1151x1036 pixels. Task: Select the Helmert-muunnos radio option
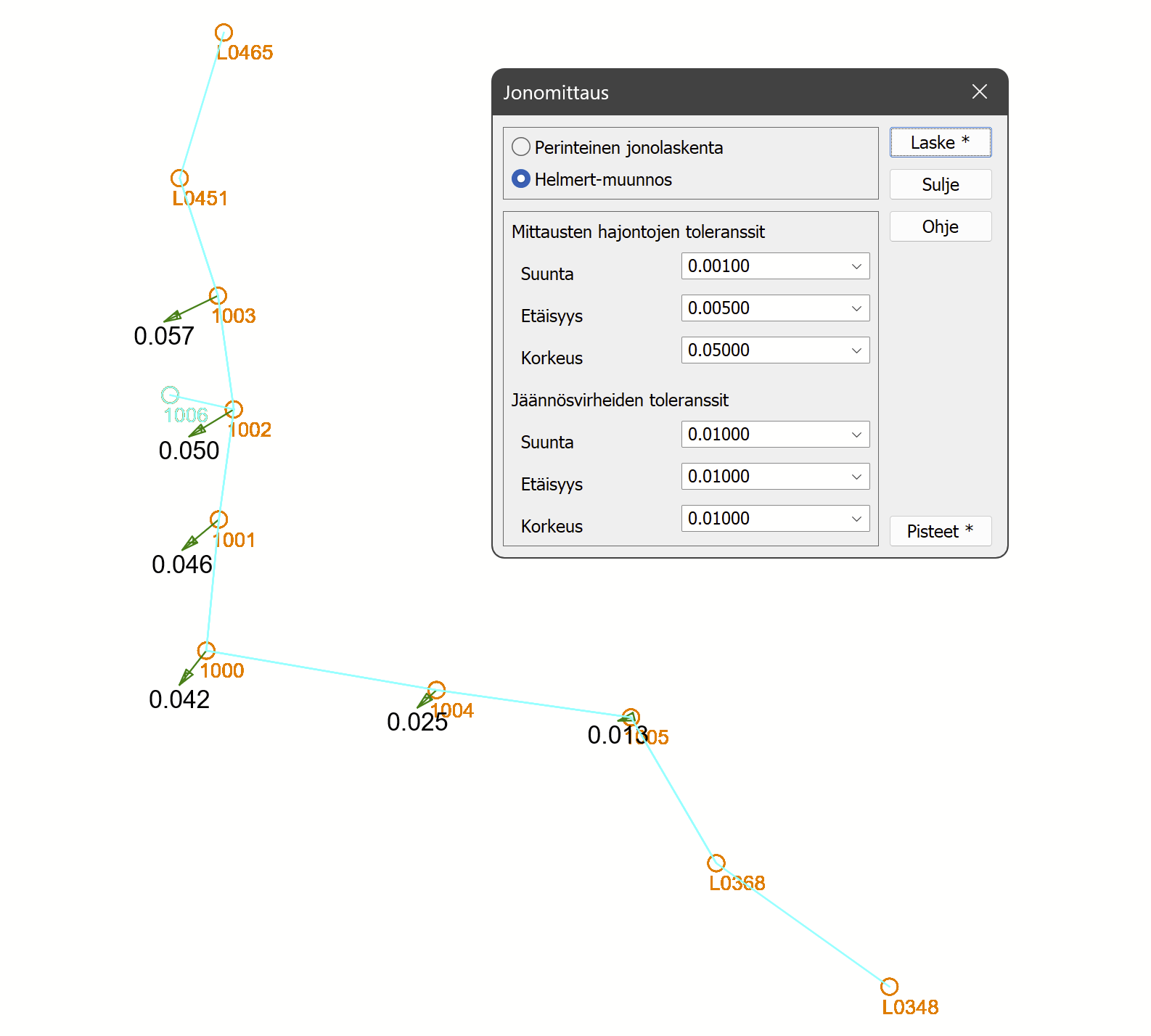coord(521,179)
